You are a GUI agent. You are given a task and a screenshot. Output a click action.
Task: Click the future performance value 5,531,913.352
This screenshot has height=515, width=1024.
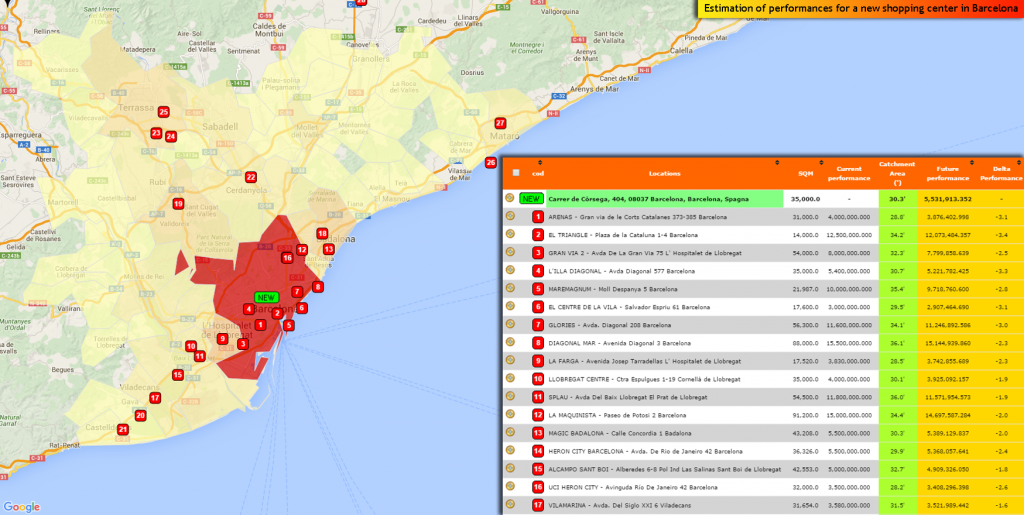click(x=947, y=199)
